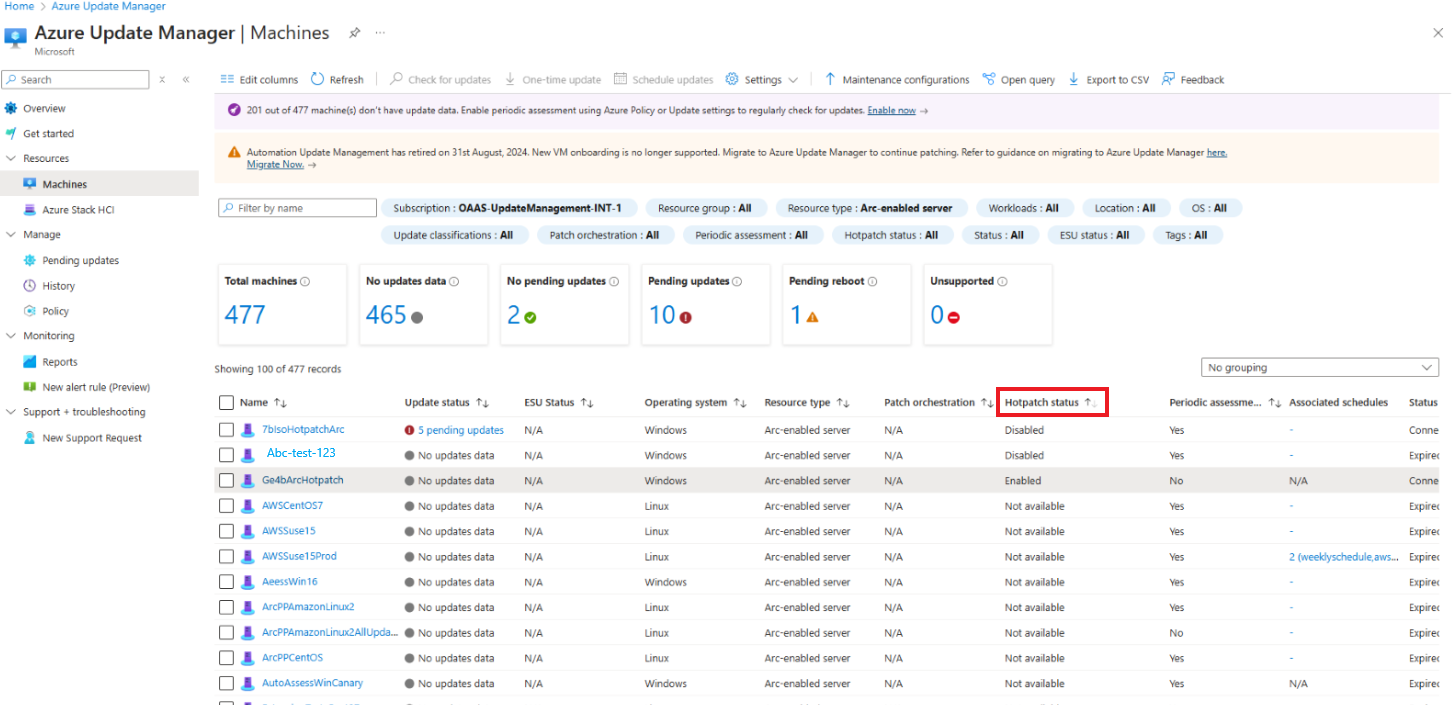Click the Enable now link
Image resolution: width=1455 pixels, height=705 pixels.
tap(891, 111)
